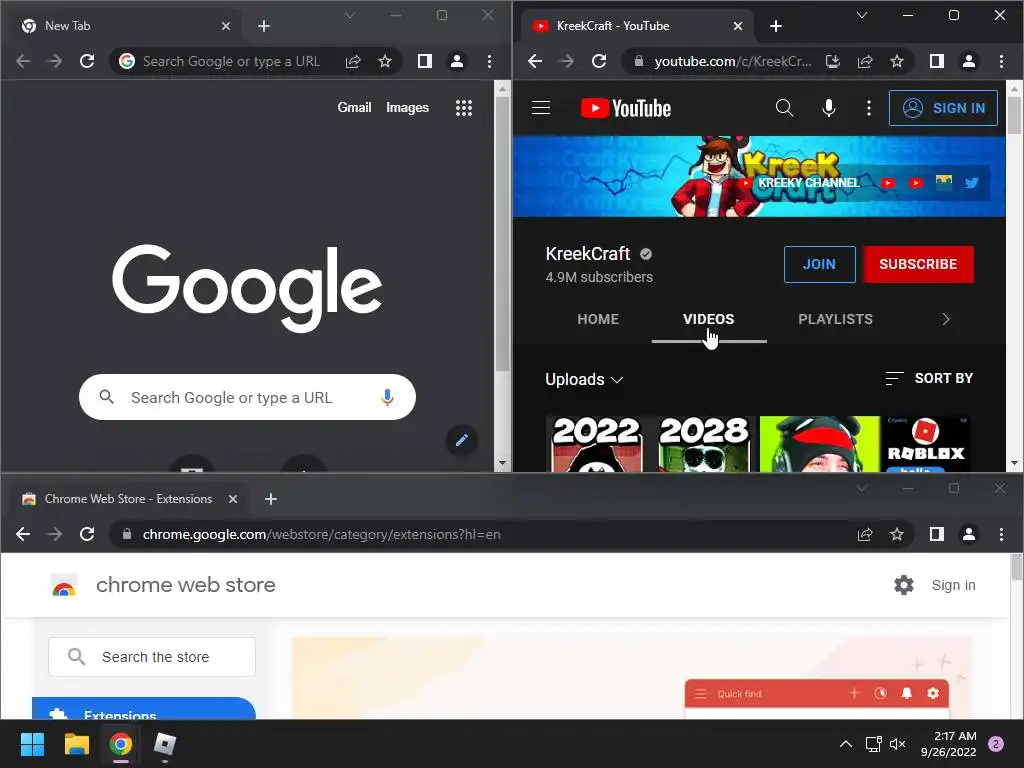This screenshot has width=1024, height=768.
Task: Select the Chrome Web Store browser tab
Action: click(128, 499)
